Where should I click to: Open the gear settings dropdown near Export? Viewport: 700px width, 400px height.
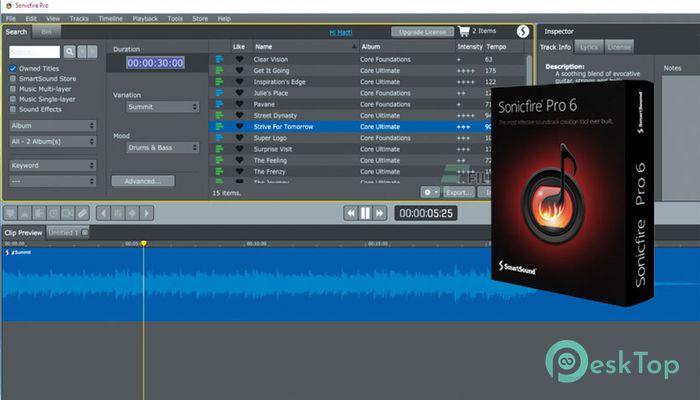click(x=430, y=192)
